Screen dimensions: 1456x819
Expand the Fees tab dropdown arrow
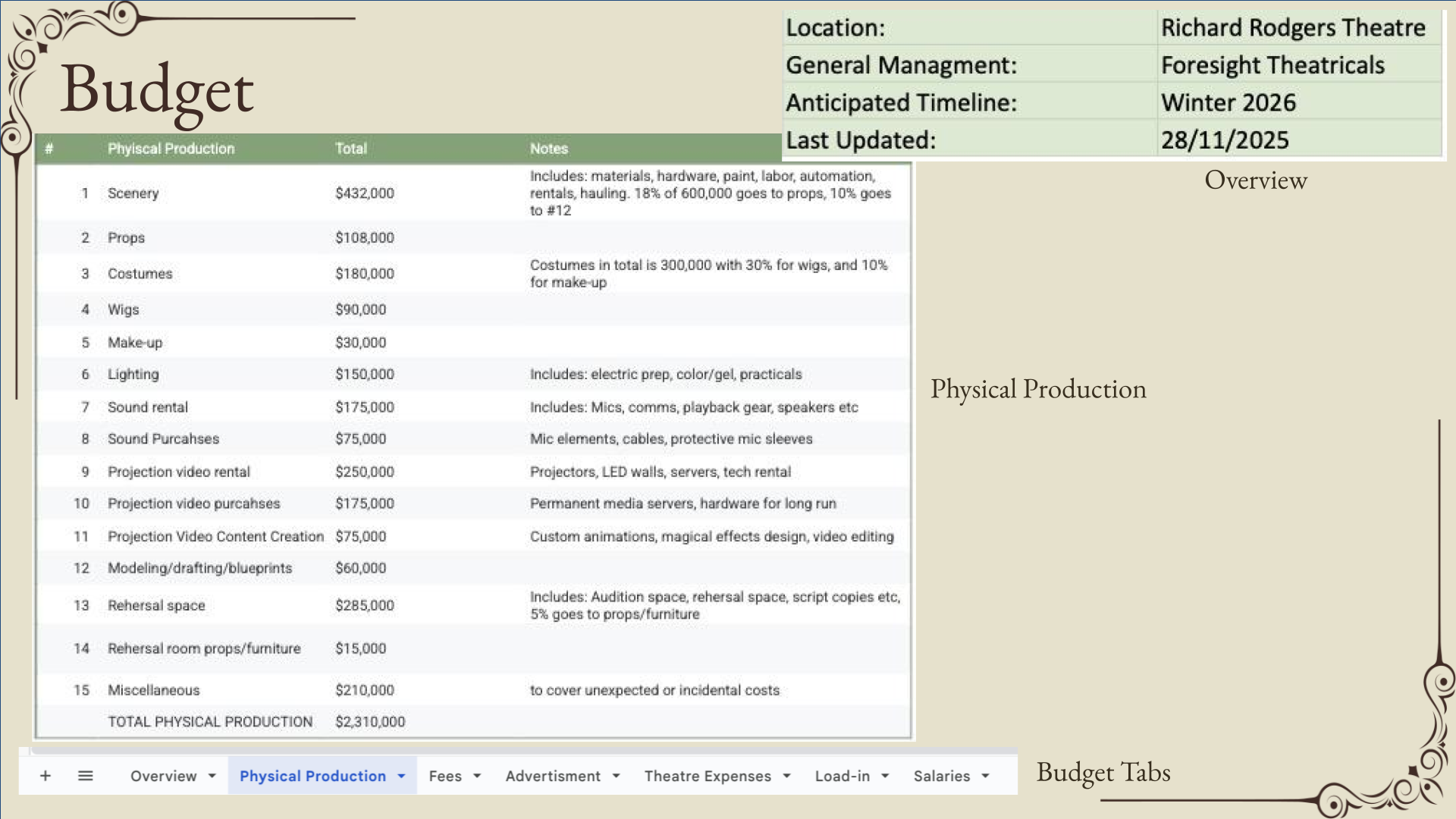(x=477, y=776)
